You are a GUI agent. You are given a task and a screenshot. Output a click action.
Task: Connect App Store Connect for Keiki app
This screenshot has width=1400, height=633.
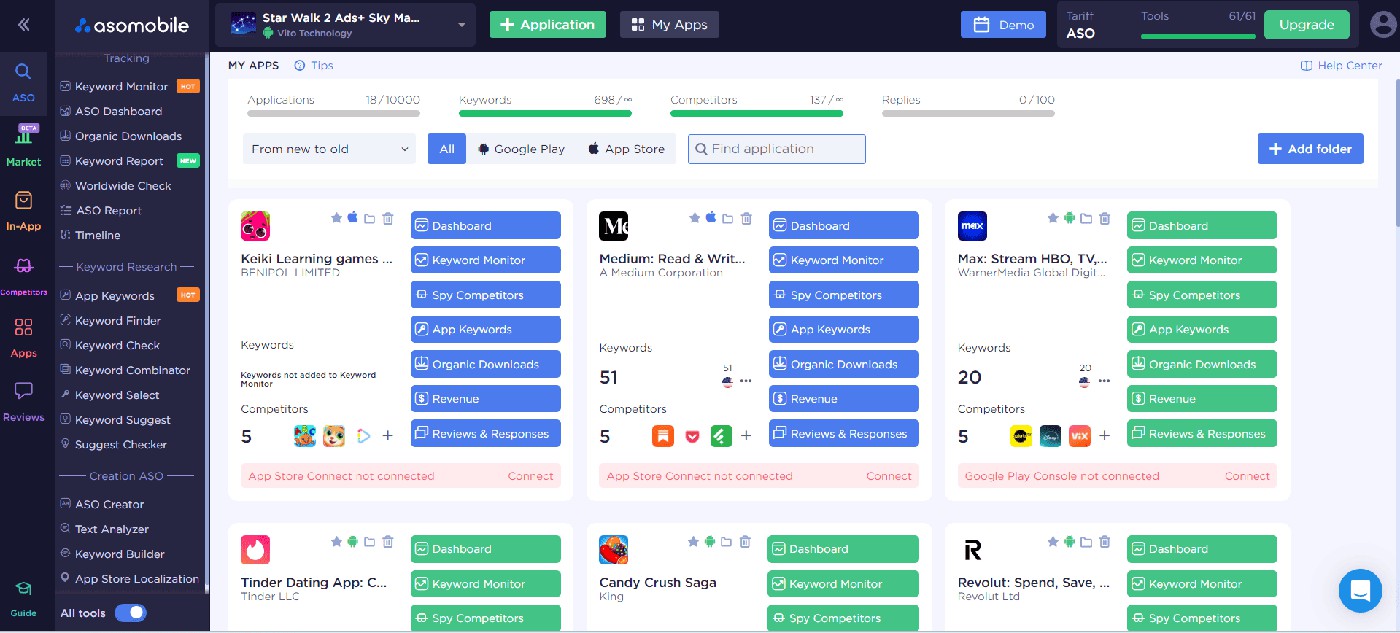530,476
